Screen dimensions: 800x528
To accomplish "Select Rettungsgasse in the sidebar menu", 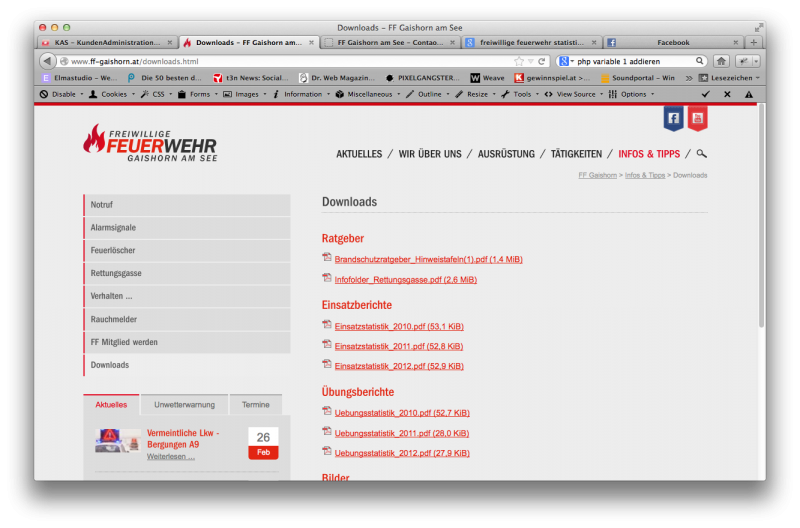I will 187,273.
